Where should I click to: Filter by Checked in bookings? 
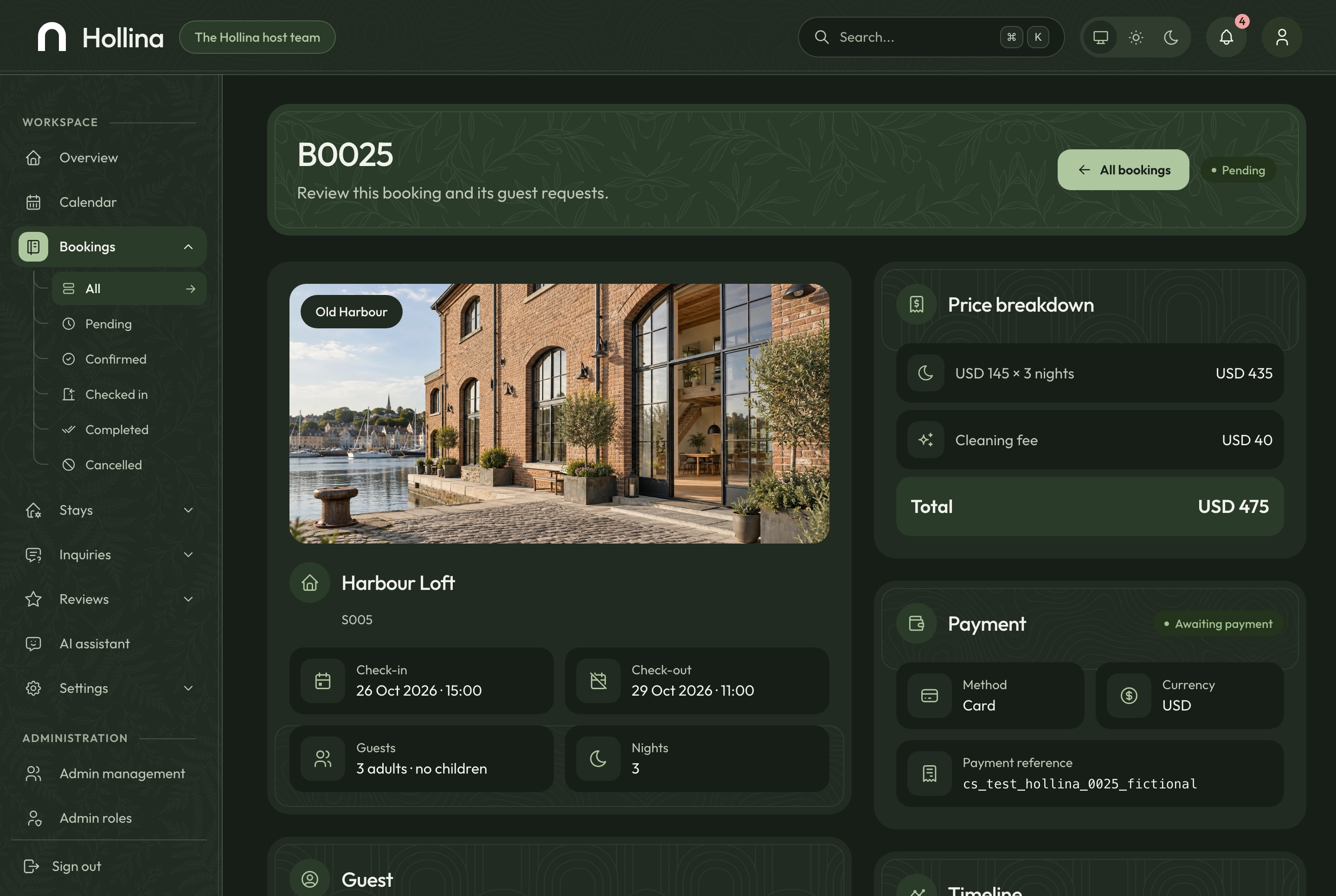[x=129, y=394]
